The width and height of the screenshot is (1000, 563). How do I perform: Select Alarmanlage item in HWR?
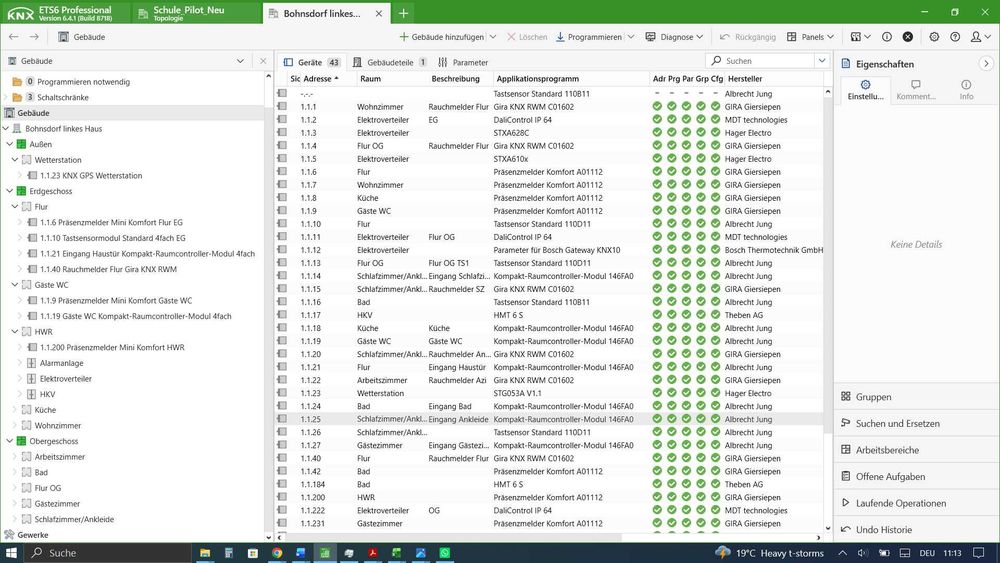[x=61, y=363]
